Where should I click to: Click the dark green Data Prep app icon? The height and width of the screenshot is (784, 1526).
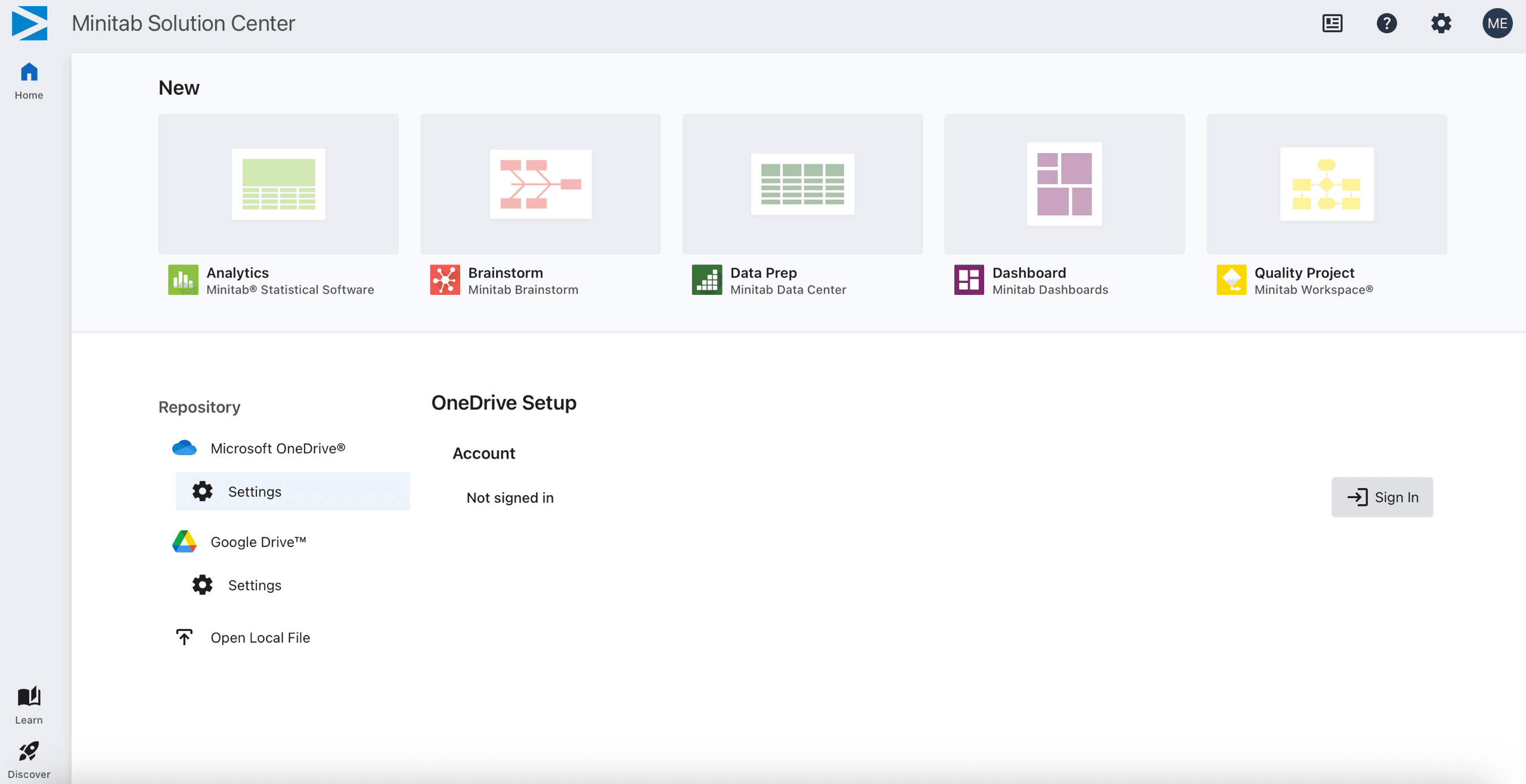click(707, 280)
